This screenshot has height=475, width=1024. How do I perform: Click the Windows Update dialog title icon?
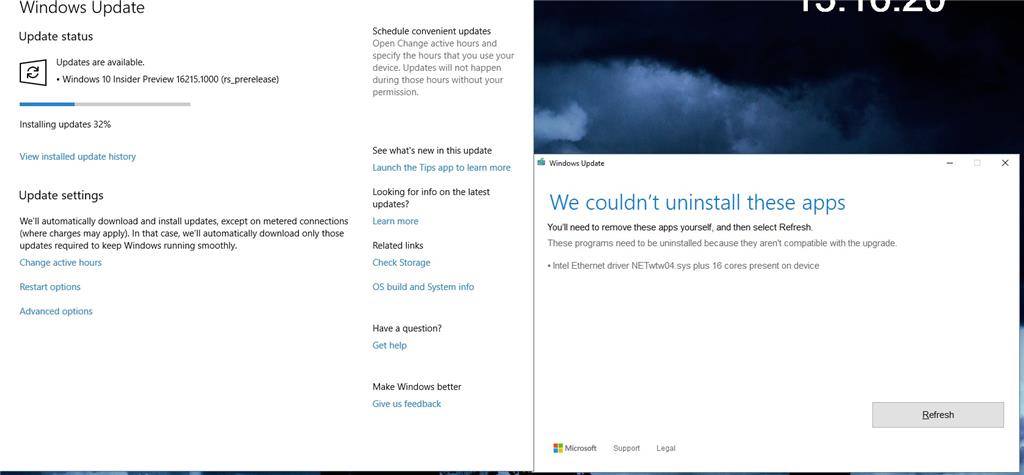pyautogui.click(x=541, y=163)
